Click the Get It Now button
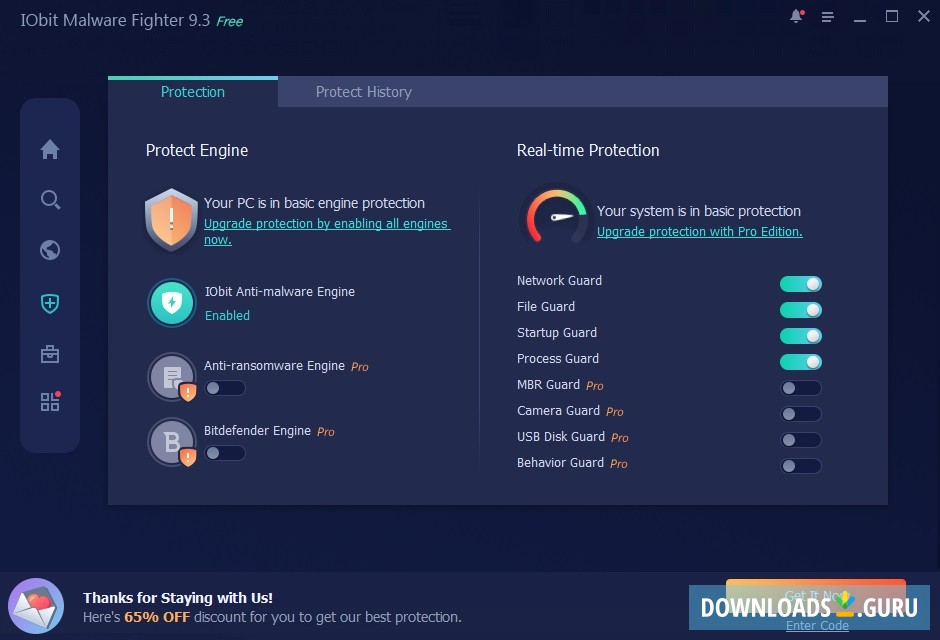 point(815,595)
